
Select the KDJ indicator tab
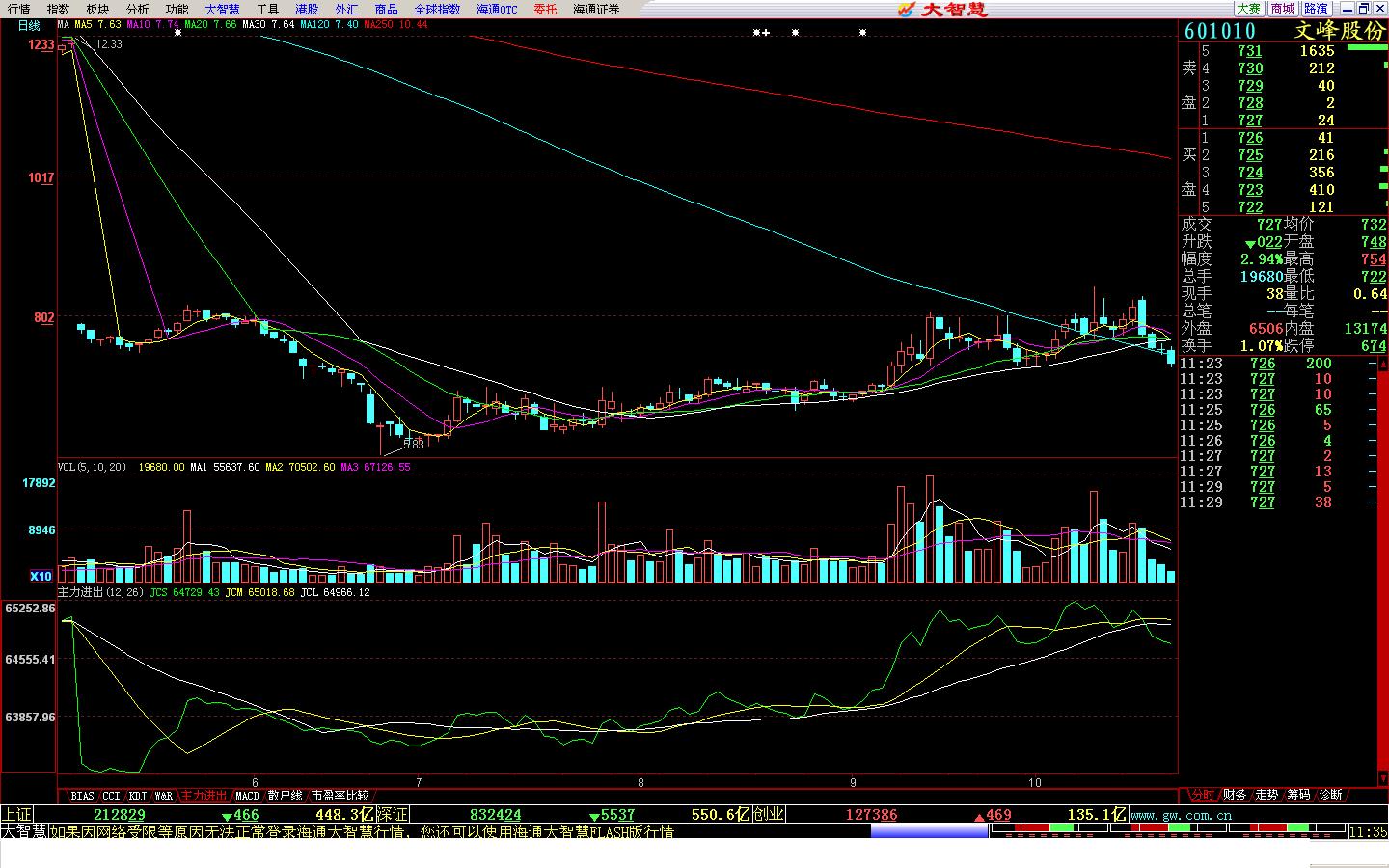[x=138, y=796]
